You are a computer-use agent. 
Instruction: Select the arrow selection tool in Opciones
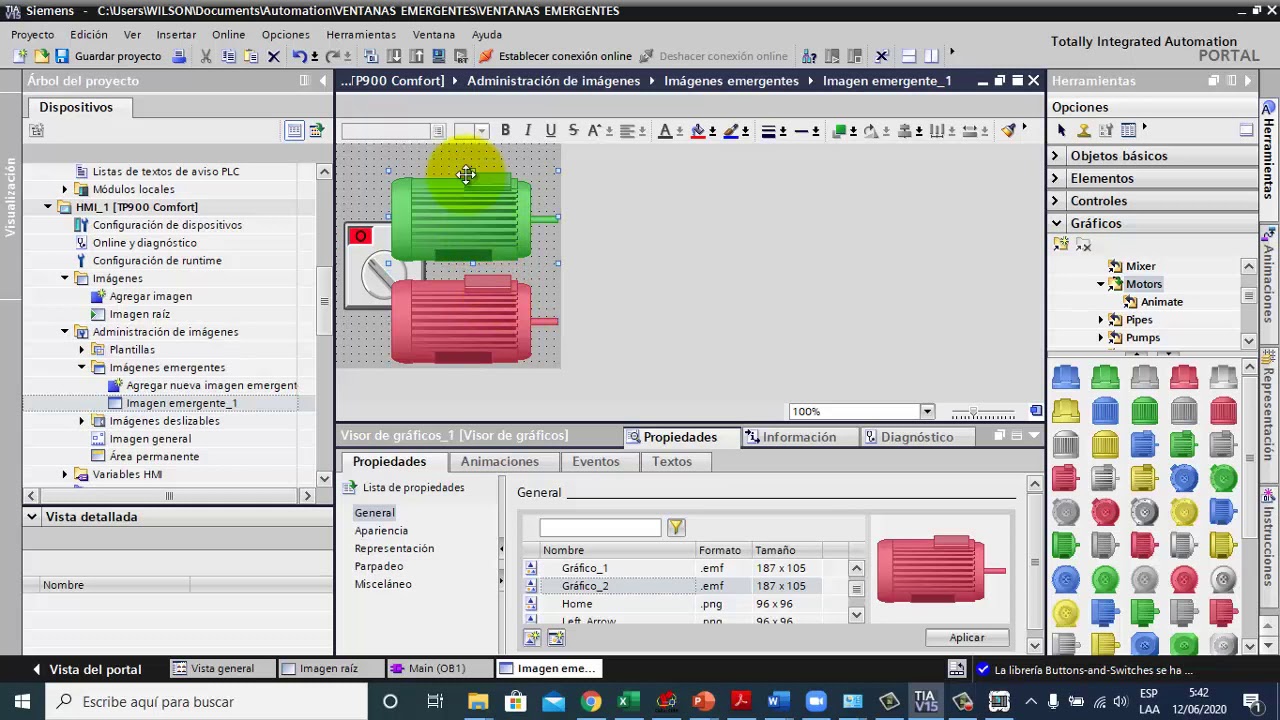[x=1061, y=130]
